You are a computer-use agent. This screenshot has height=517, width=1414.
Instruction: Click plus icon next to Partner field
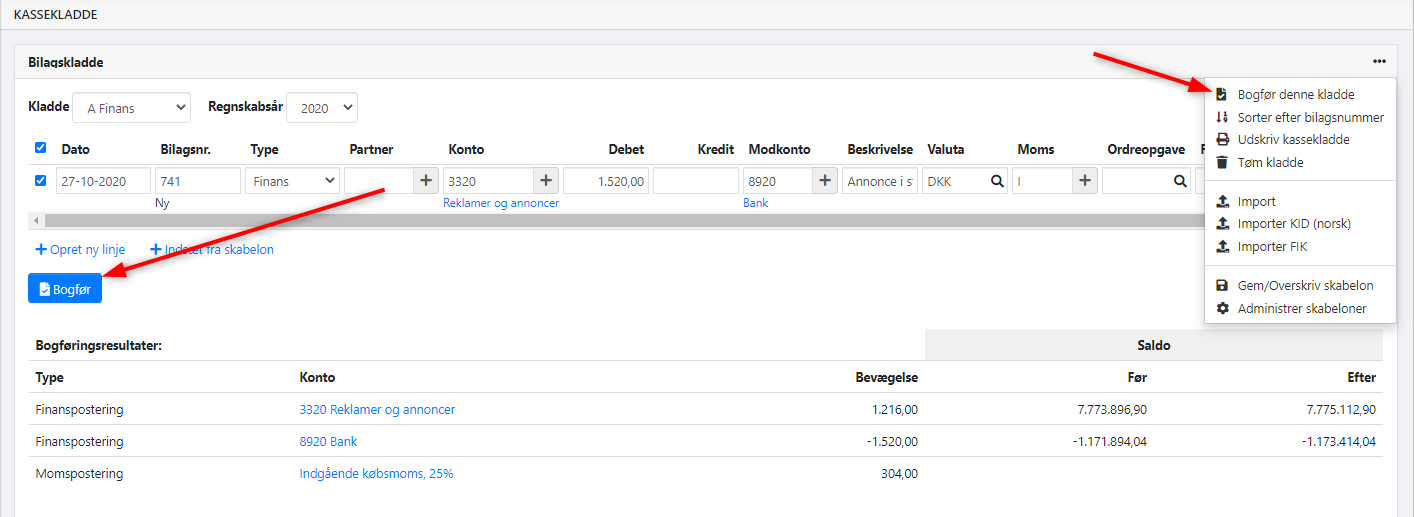point(426,181)
